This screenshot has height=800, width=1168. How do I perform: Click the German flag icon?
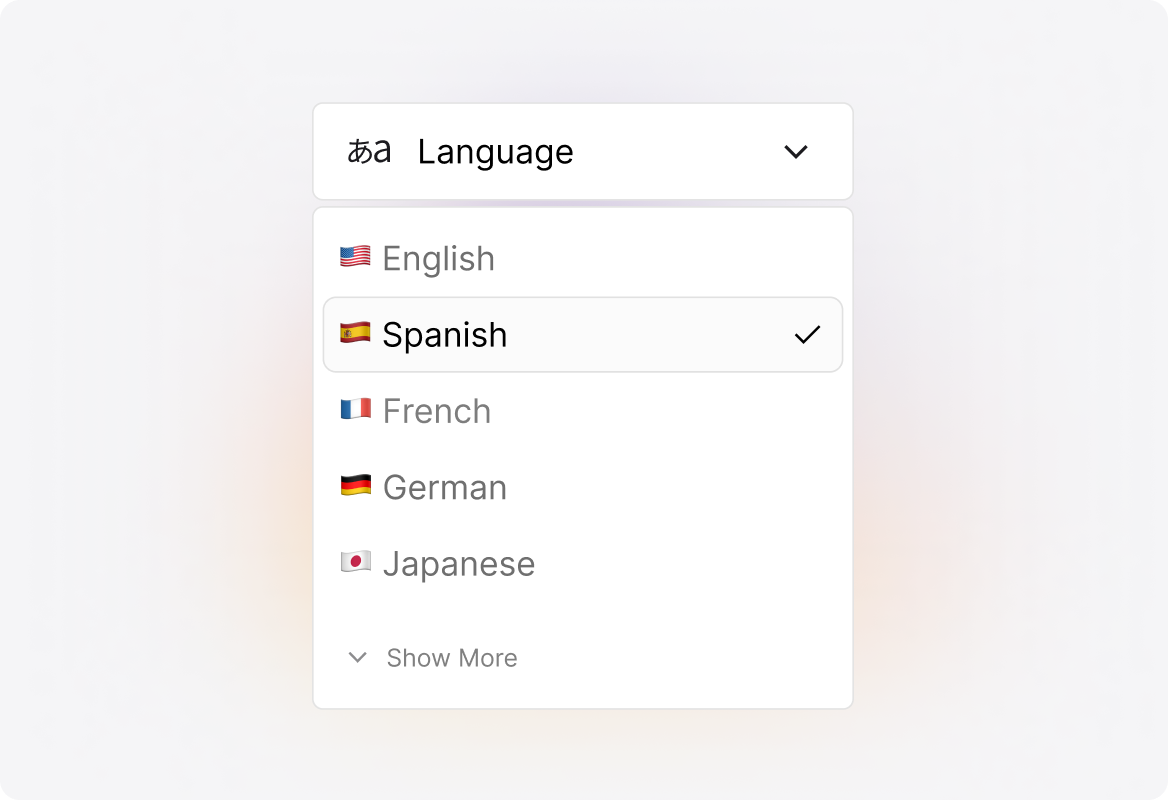(356, 487)
